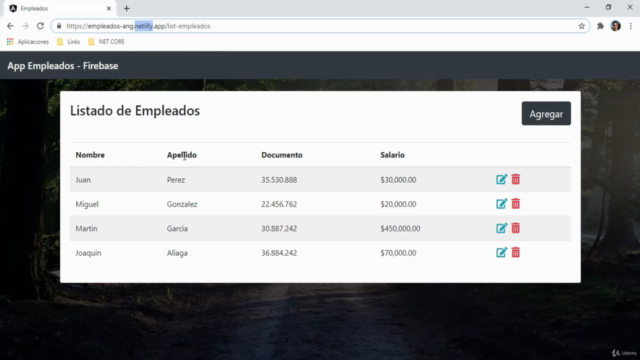Select the Empleados browser tab
The width and height of the screenshot is (640, 360).
click(60, 9)
